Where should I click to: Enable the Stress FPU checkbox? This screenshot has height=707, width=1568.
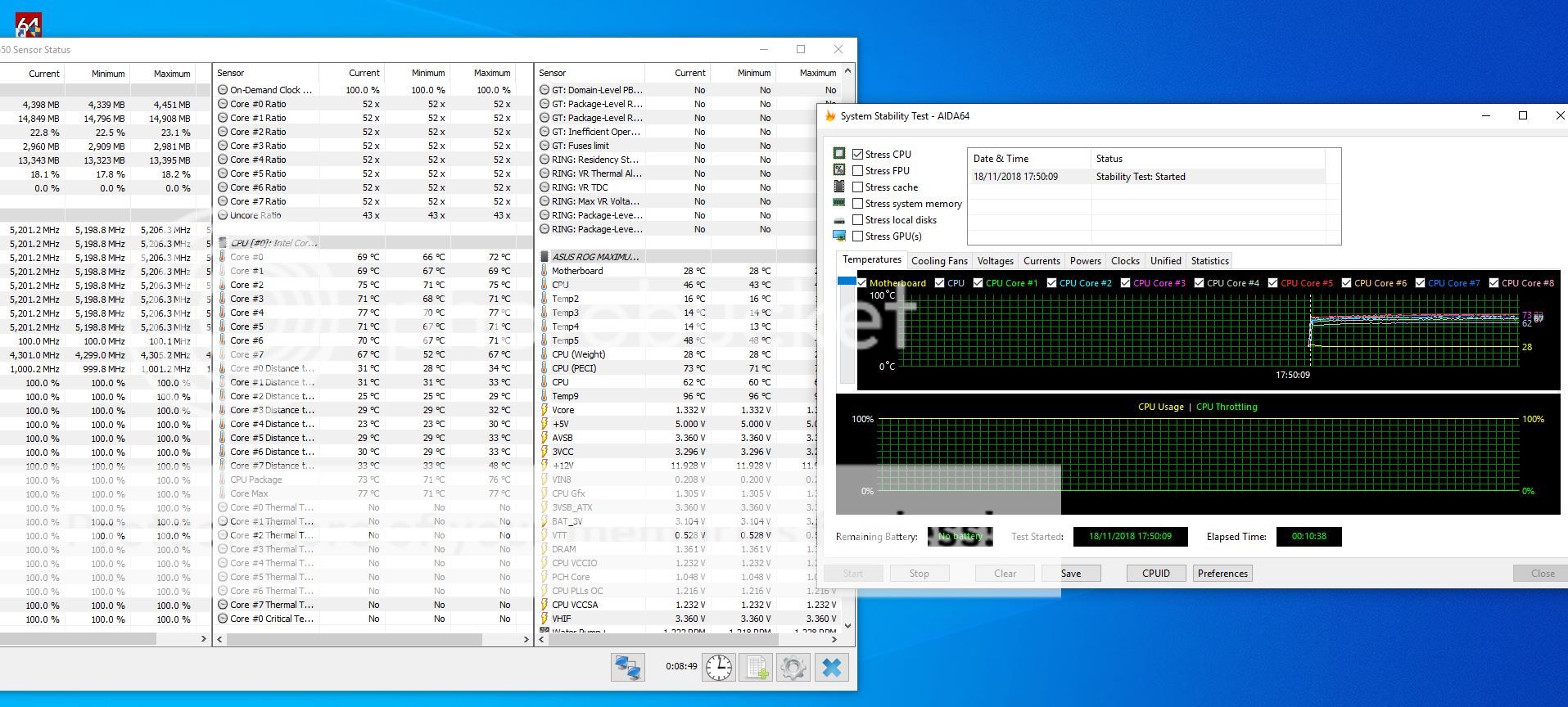click(x=857, y=170)
